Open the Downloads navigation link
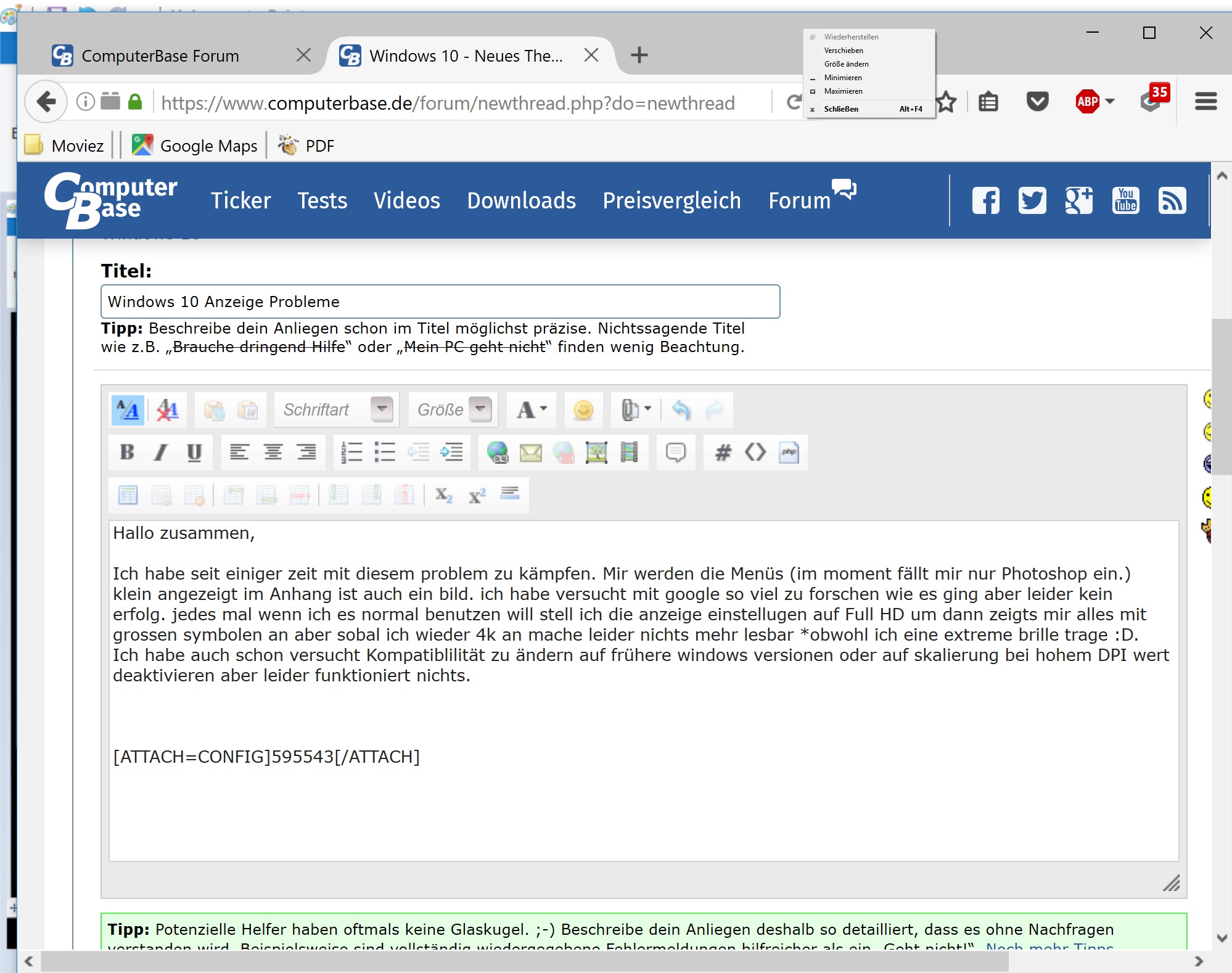1232x973 pixels. point(521,201)
